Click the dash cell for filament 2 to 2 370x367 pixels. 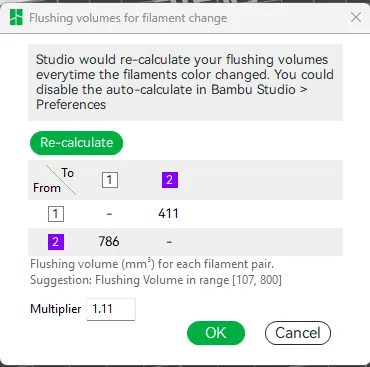[x=169, y=242]
